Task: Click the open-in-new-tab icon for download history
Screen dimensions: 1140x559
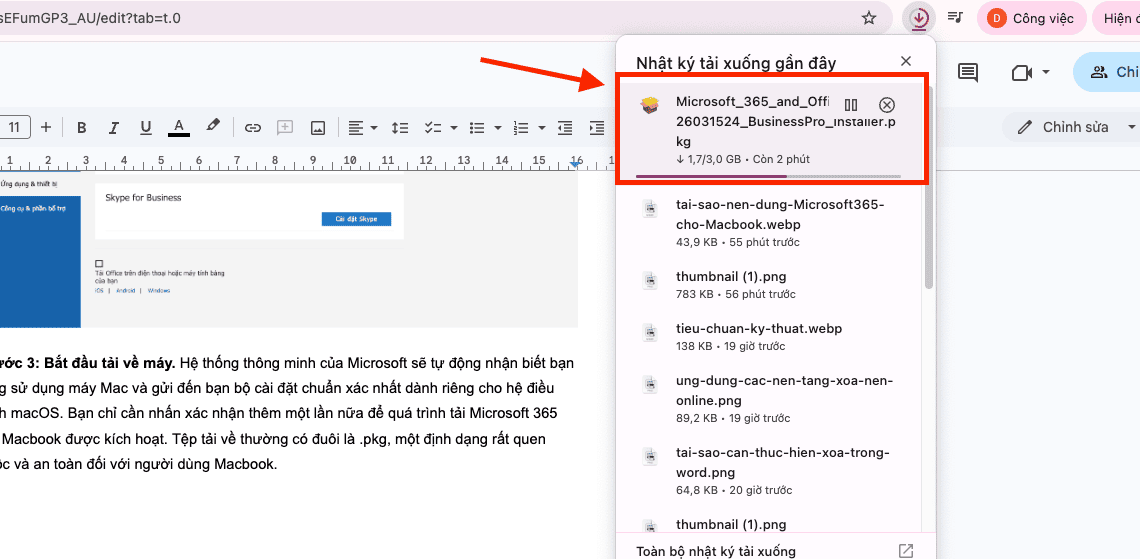Action: (906, 551)
